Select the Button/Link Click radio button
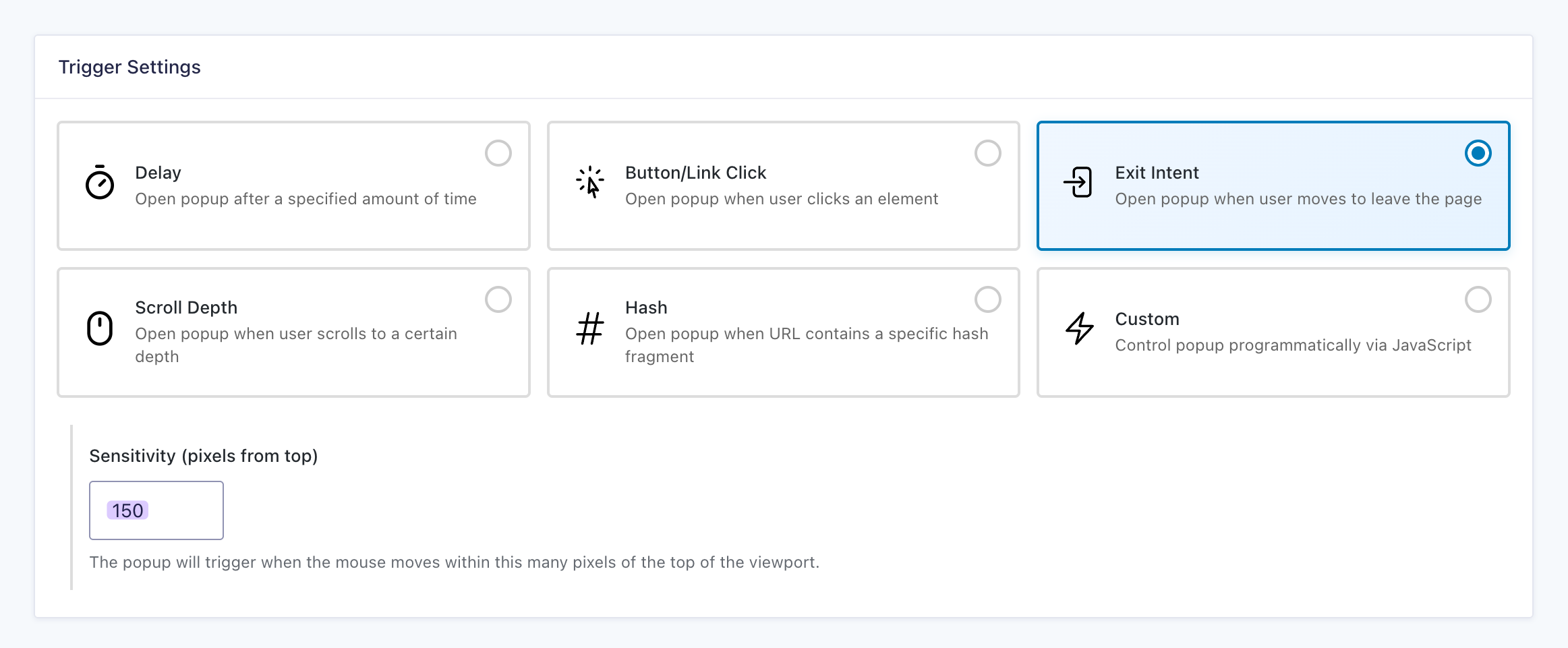The width and height of the screenshot is (1568, 648). [988, 153]
